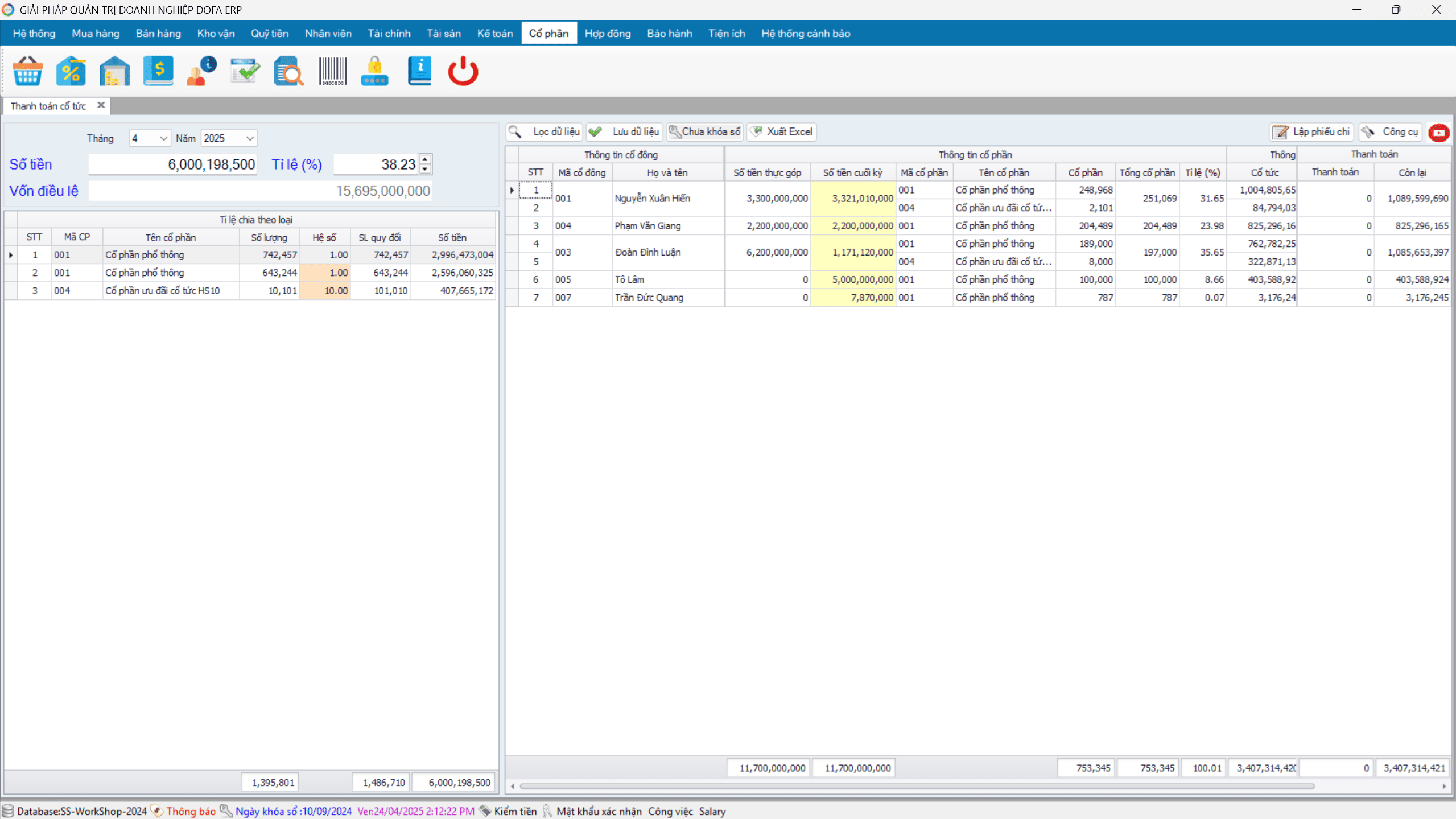Click the Hệ số column header

click(324, 237)
